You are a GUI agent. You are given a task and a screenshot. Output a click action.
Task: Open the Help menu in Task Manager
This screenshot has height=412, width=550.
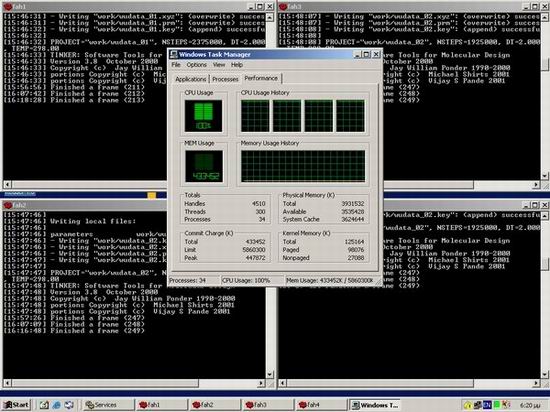pos(237,65)
